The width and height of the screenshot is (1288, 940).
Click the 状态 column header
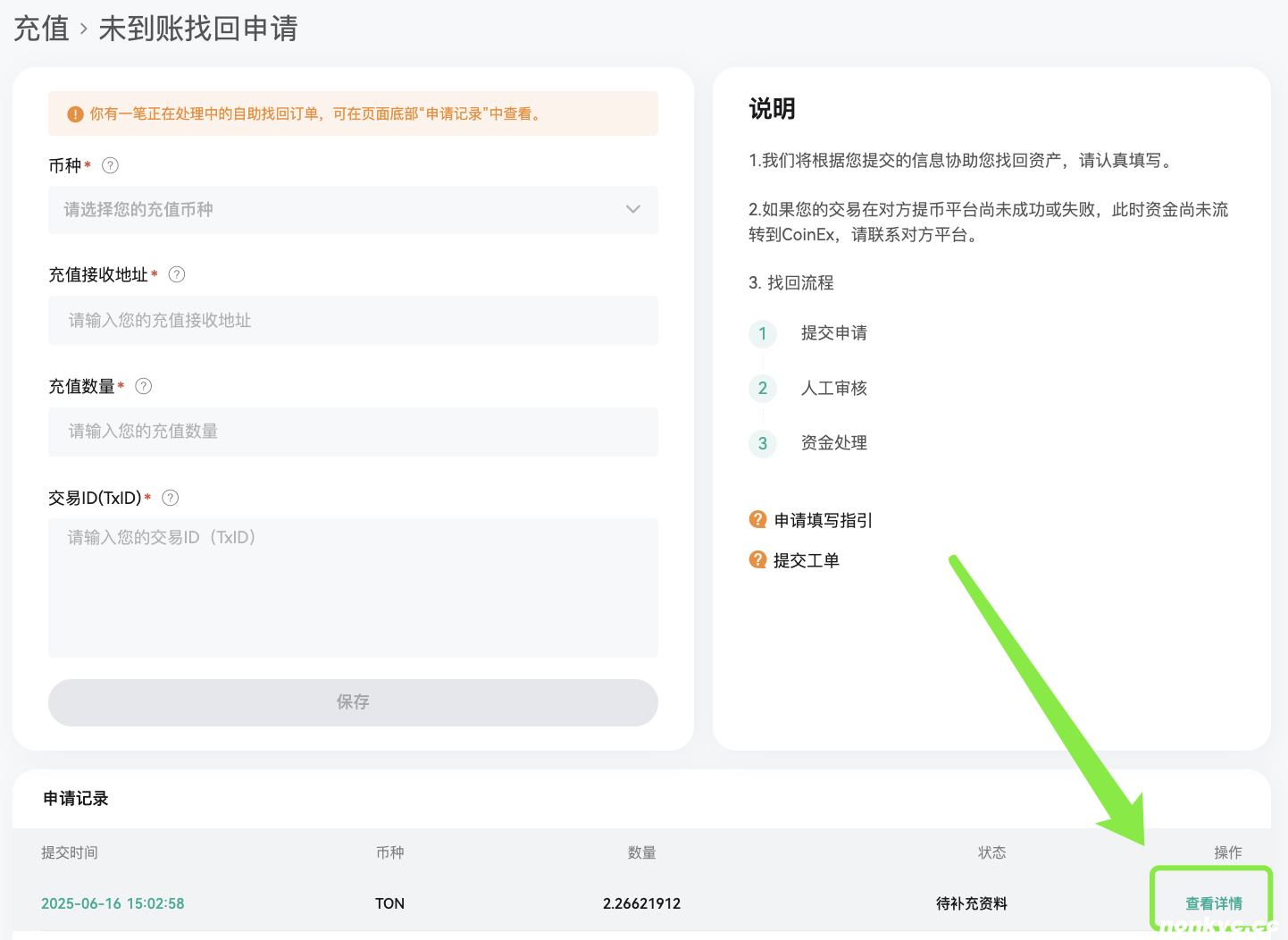click(991, 852)
